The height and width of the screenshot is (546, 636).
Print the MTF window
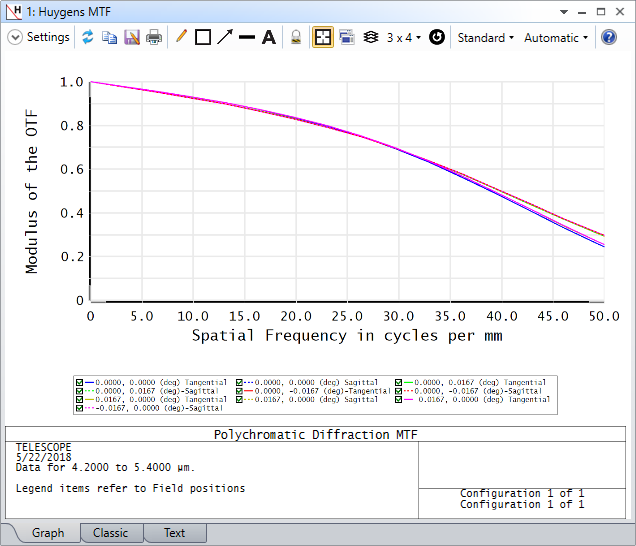click(x=154, y=38)
